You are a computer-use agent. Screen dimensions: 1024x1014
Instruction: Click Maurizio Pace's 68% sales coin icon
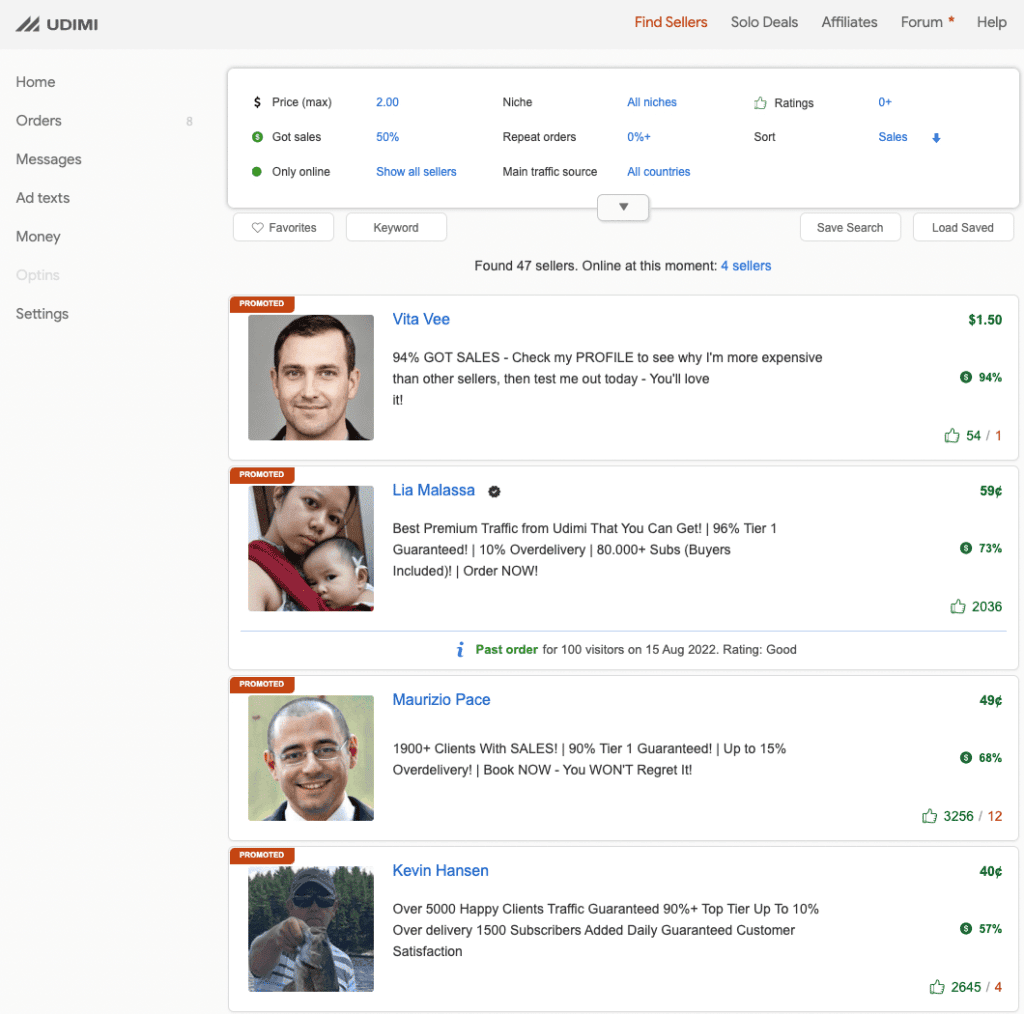click(966, 757)
